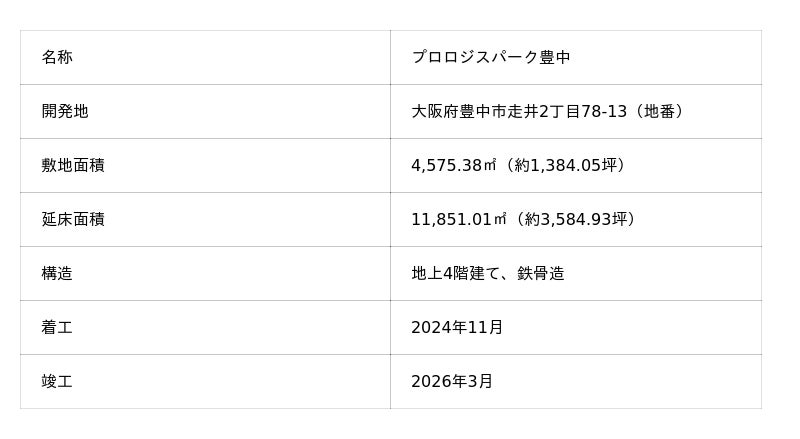The image size is (800, 439).
Task: Select the 開発地 row label
Action: pos(65,111)
